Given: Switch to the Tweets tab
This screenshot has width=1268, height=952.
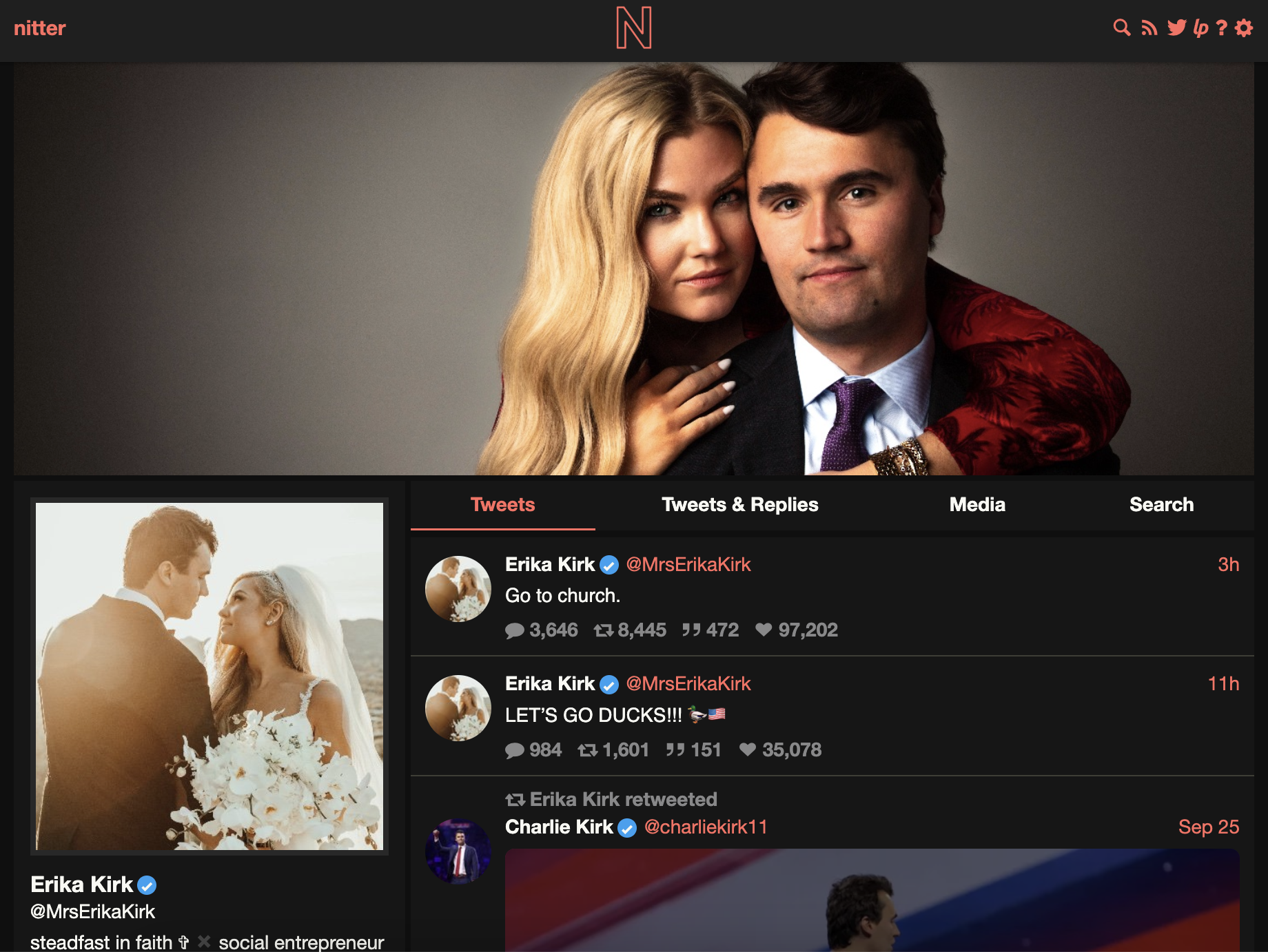Looking at the screenshot, I should click(502, 505).
